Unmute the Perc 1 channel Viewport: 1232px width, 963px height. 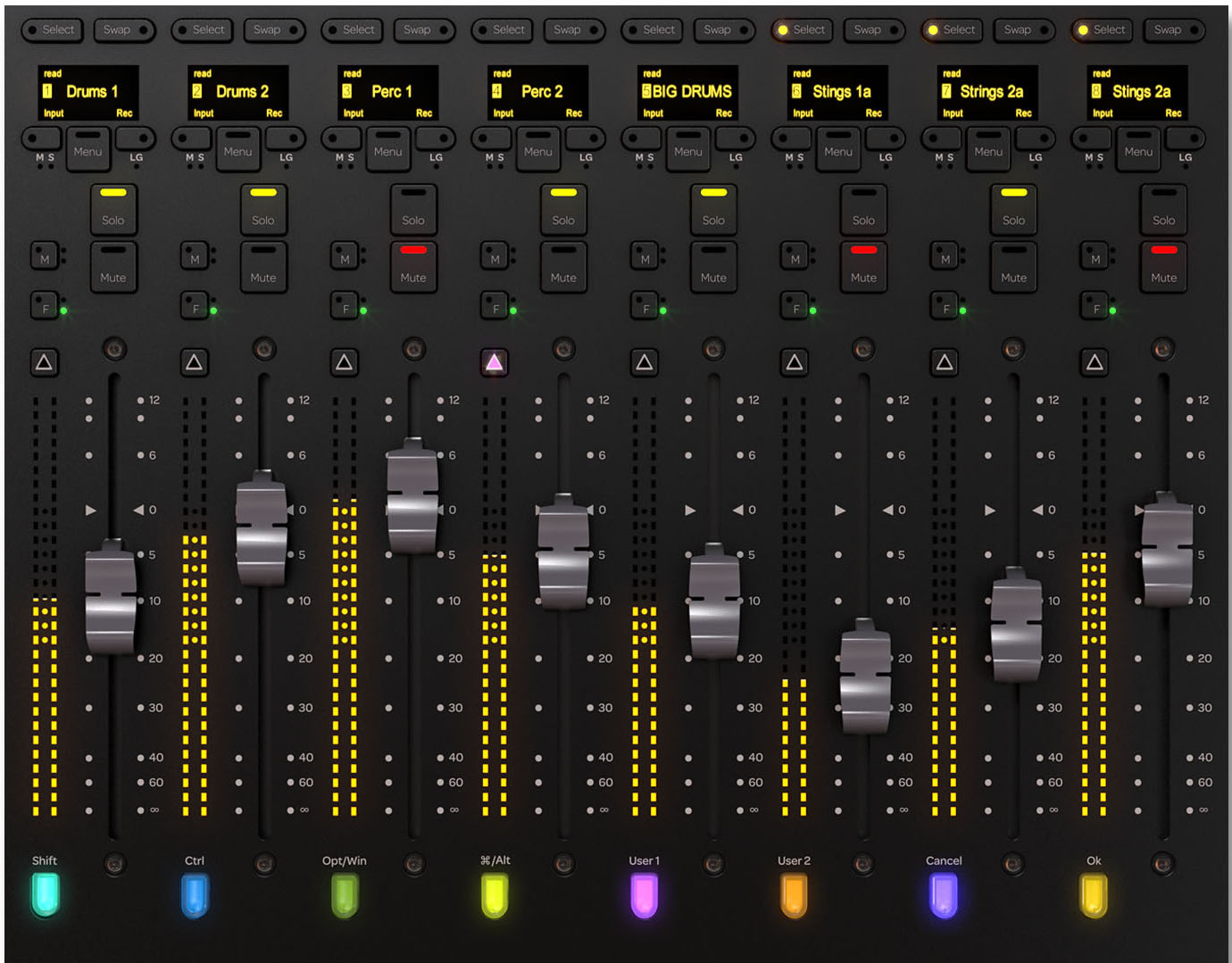(413, 266)
